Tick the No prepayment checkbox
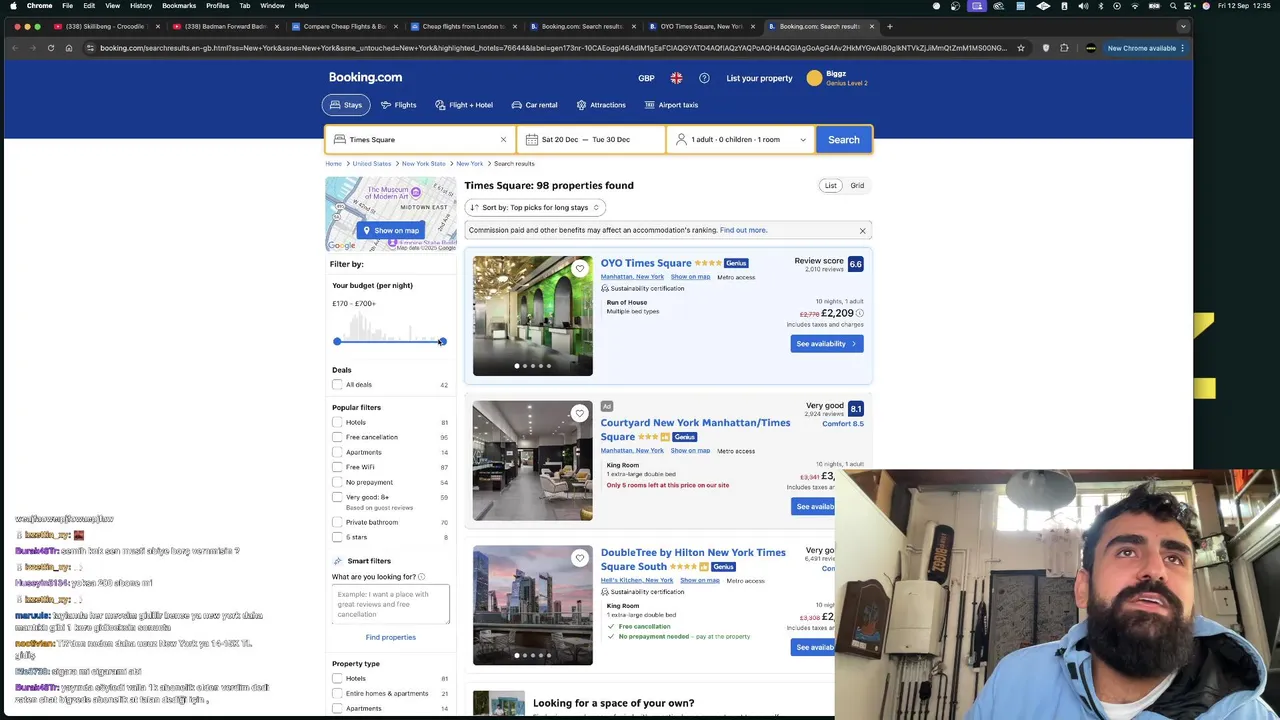This screenshot has height=720, width=1280. point(337,483)
